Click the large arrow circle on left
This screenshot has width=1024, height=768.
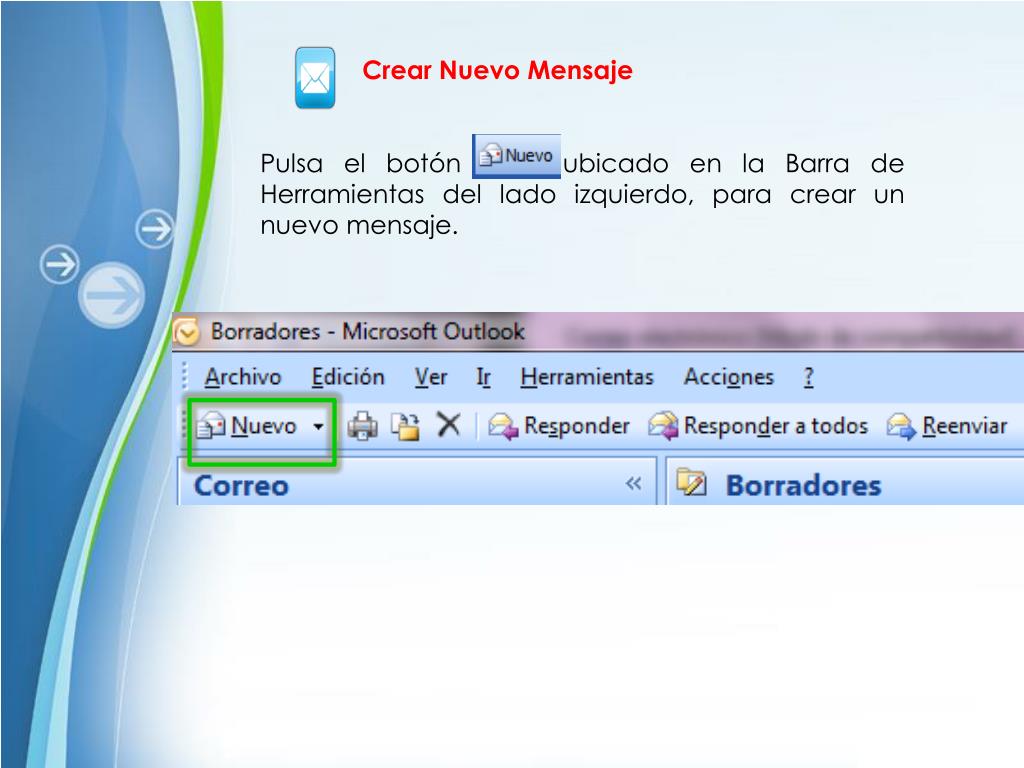click(x=112, y=295)
